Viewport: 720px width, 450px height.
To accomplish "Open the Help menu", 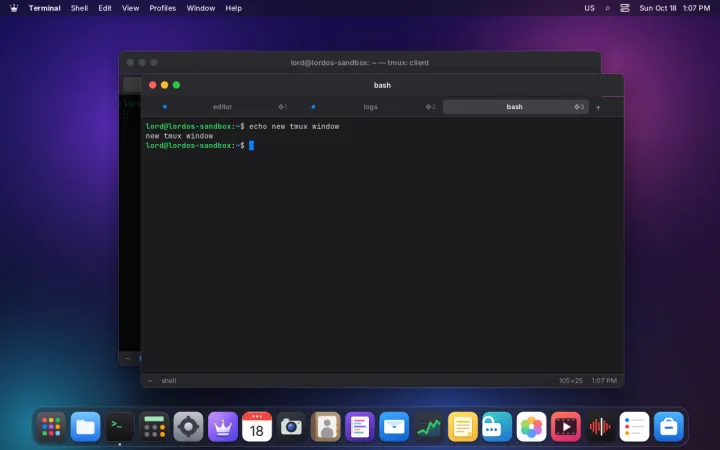I will (233, 8).
